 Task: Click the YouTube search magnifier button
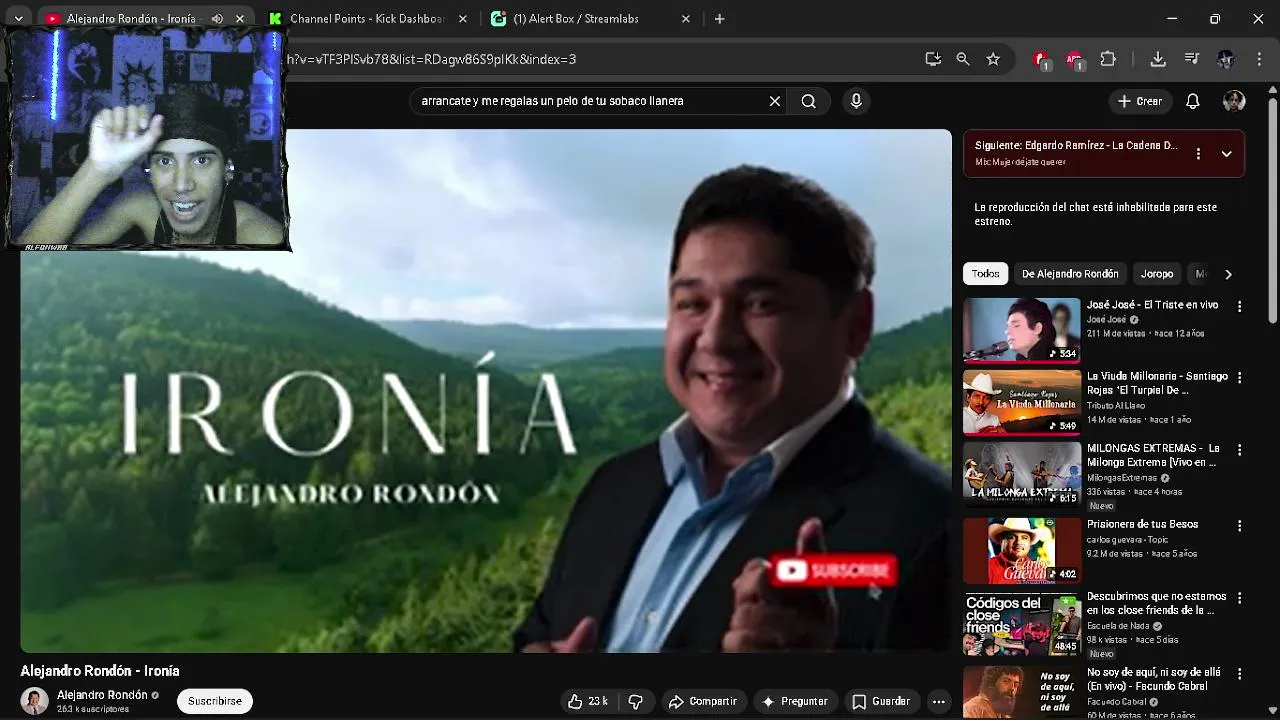[808, 101]
